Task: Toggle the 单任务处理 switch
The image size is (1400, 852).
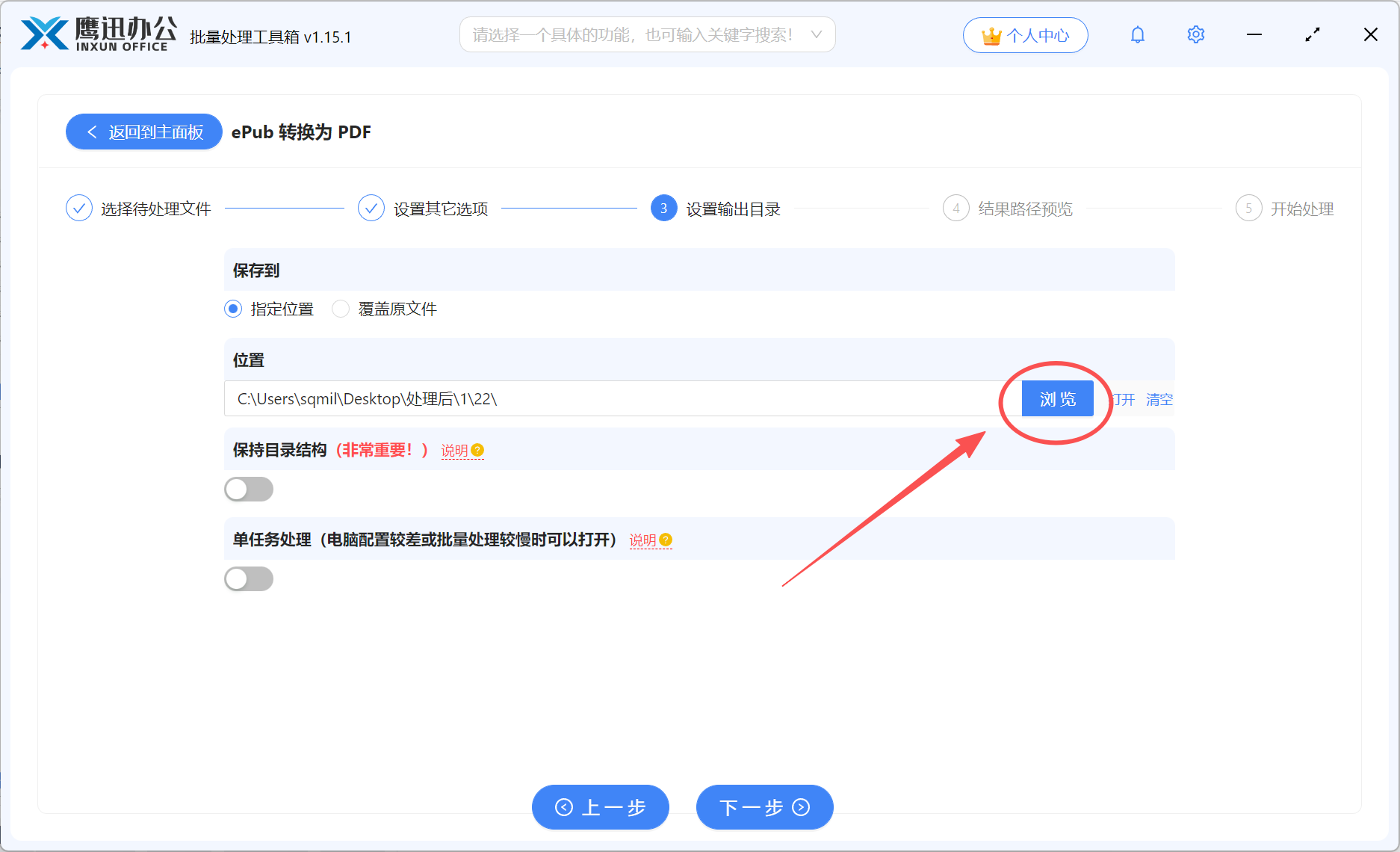Action: [249, 579]
